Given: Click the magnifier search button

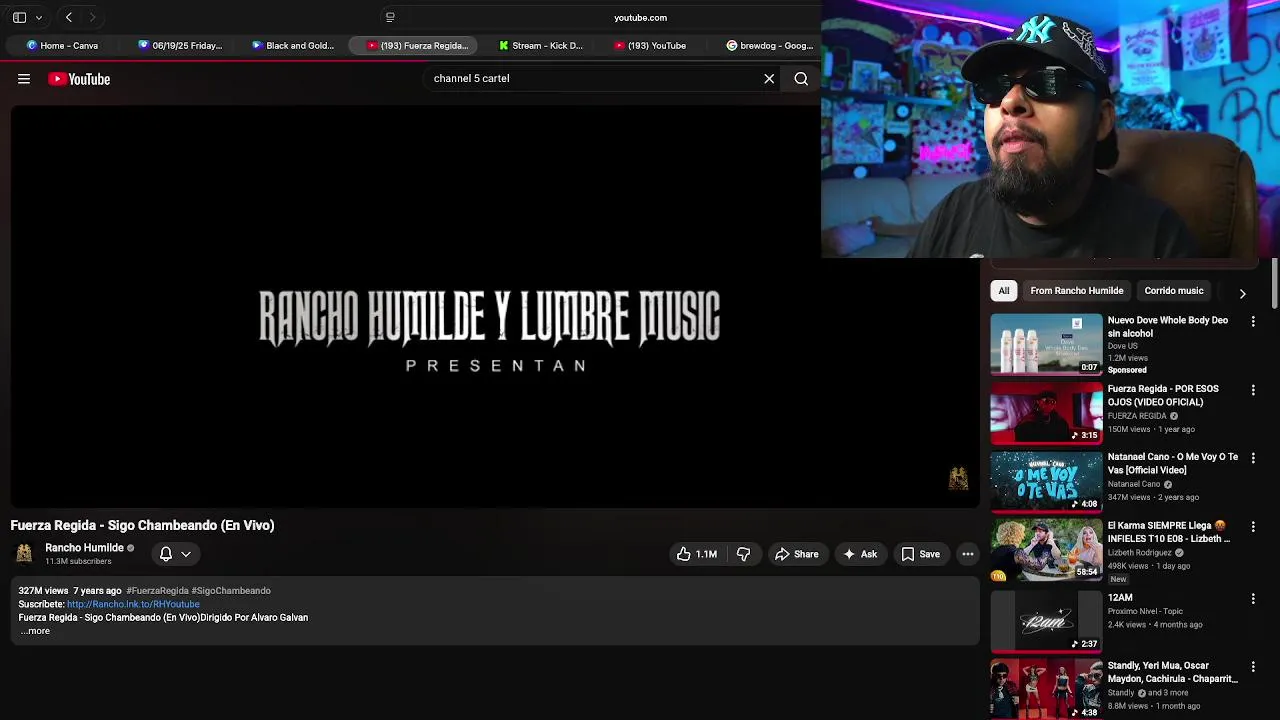Looking at the screenshot, I should (x=801, y=78).
